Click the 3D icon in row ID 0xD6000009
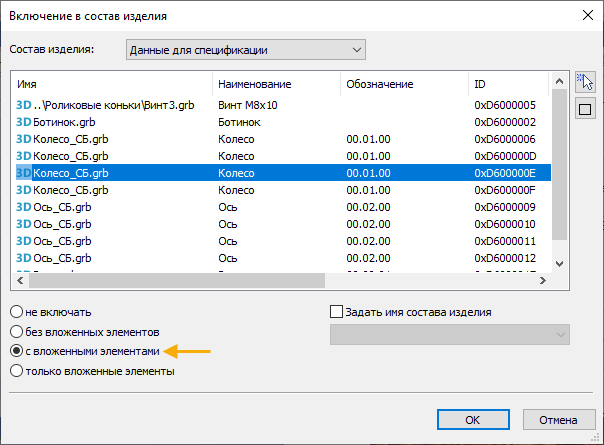This screenshot has width=604, height=445. pyautogui.click(x=23, y=207)
